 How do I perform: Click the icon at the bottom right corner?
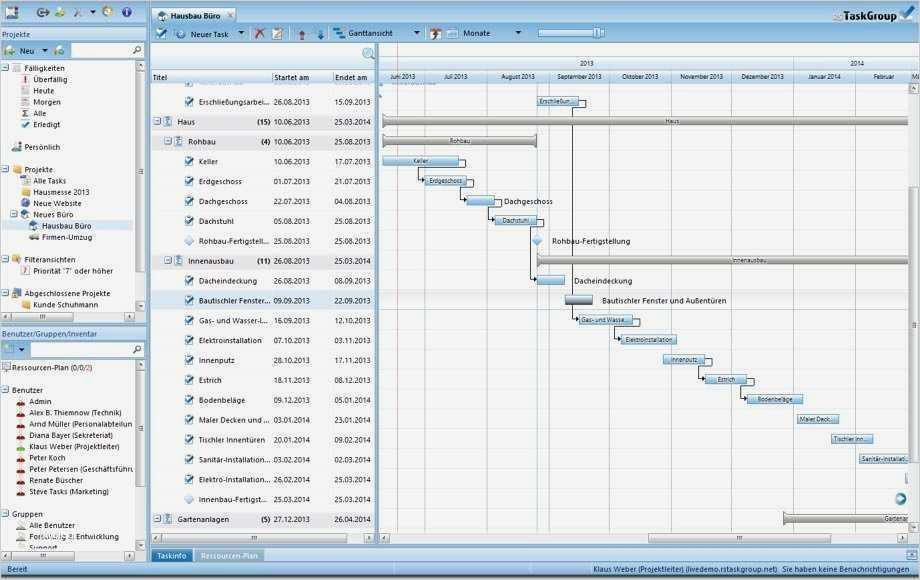tap(911, 555)
